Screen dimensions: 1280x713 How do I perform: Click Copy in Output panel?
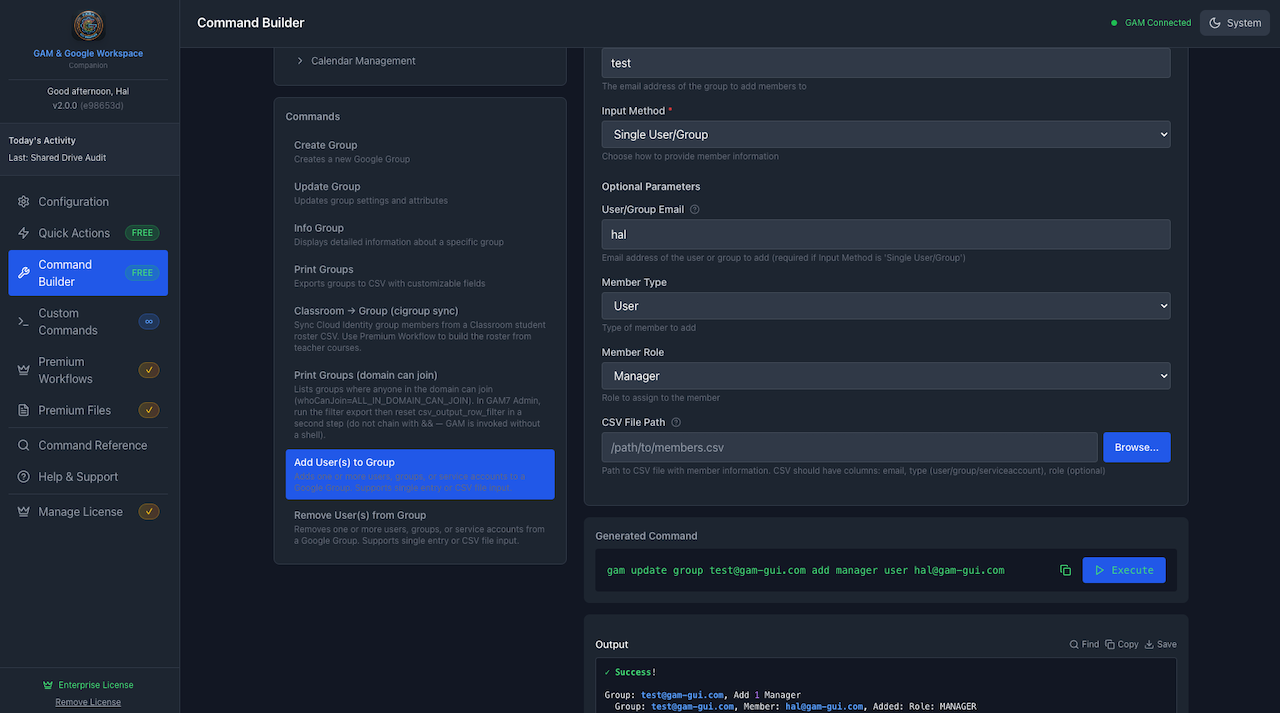click(1122, 645)
